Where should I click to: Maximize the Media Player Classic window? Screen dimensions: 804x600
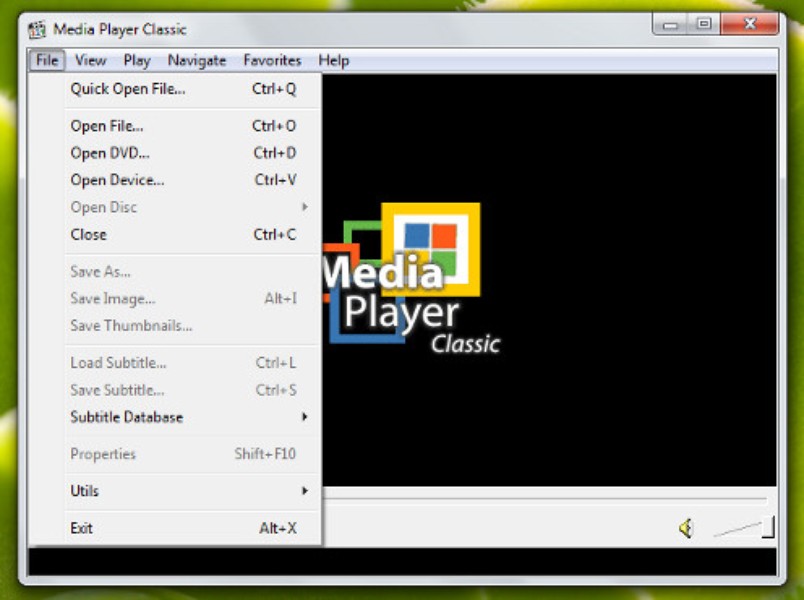click(704, 24)
